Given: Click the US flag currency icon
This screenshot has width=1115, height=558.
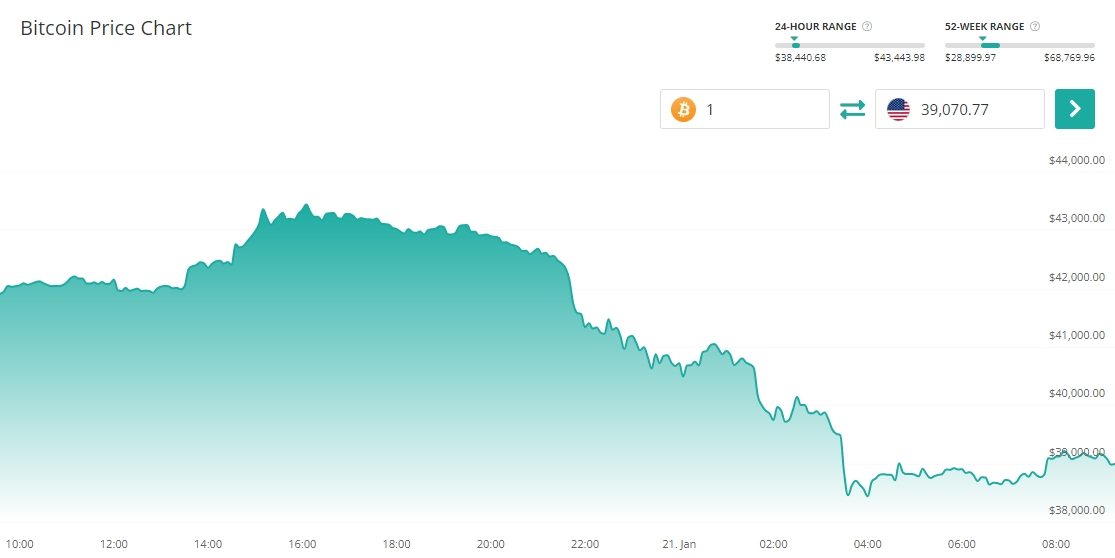Looking at the screenshot, I should pyautogui.click(x=898, y=109).
